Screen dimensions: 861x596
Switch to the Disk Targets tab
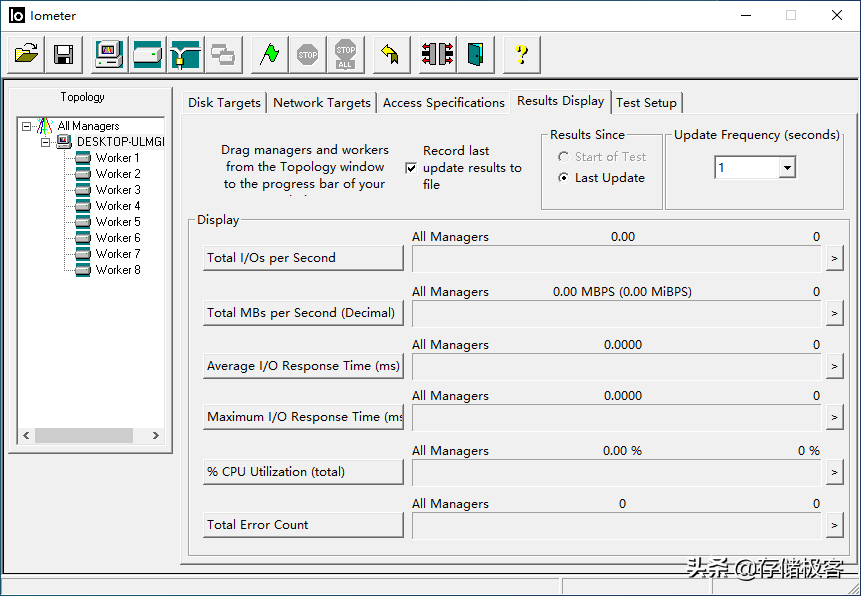pyautogui.click(x=225, y=103)
